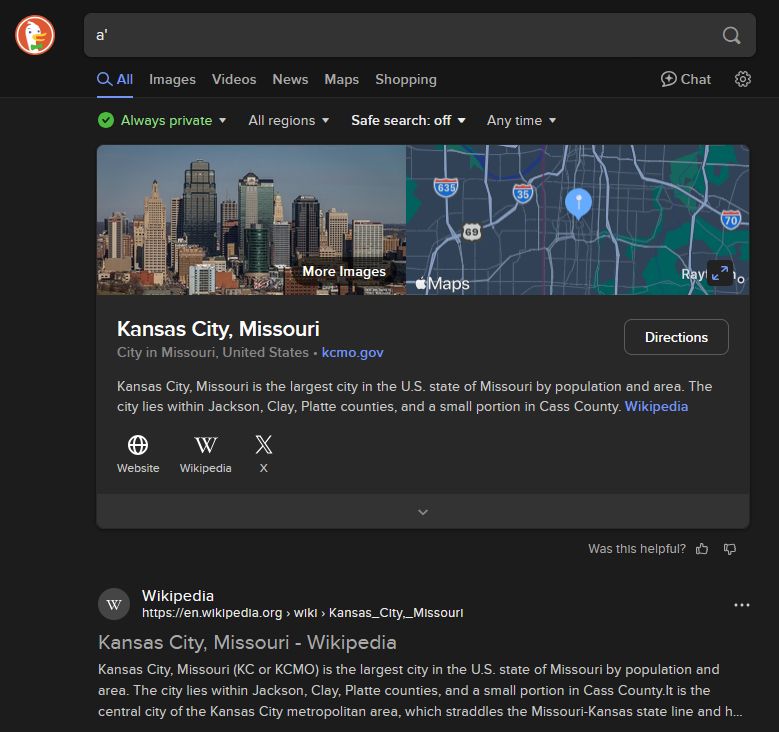This screenshot has height=732, width=779.
Task: Open the Any time filter dropdown
Action: pos(521,120)
